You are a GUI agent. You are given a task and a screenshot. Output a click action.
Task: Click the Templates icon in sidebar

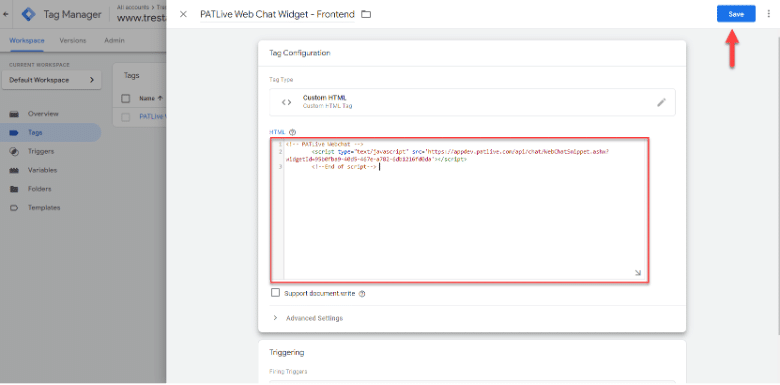tap(14, 208)
